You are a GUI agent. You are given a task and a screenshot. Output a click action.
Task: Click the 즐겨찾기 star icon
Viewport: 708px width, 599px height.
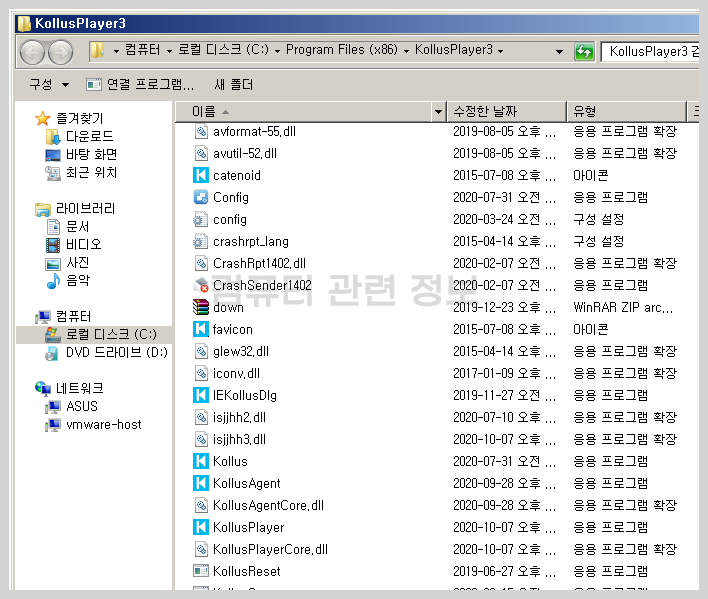pyautogui.click(x=42, y=119)
